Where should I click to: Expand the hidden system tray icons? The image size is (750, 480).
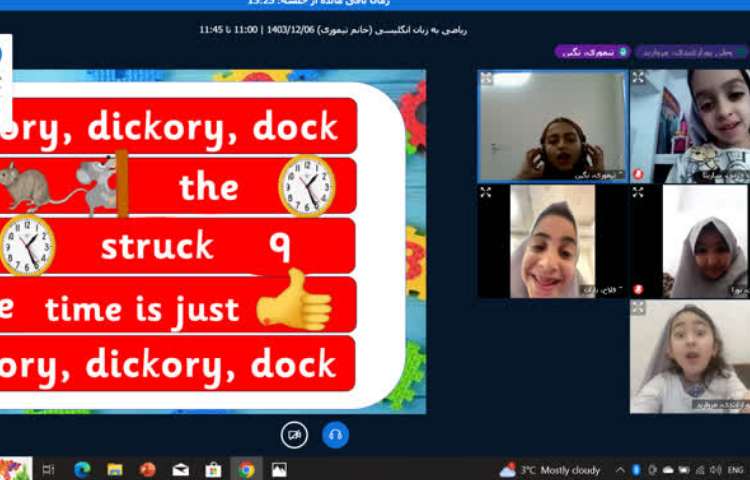tap(620, 470)
